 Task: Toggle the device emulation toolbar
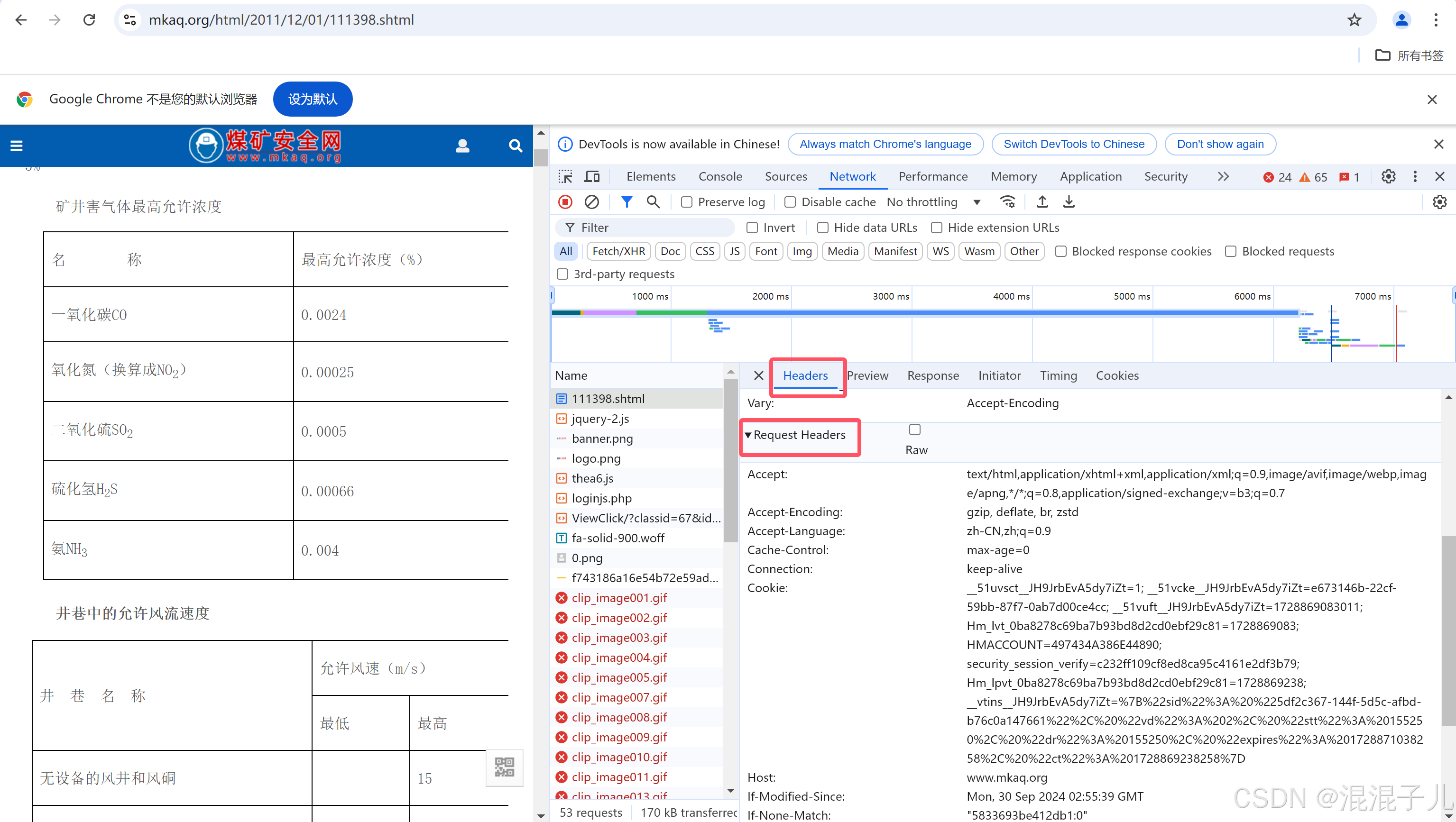(592, 176)
